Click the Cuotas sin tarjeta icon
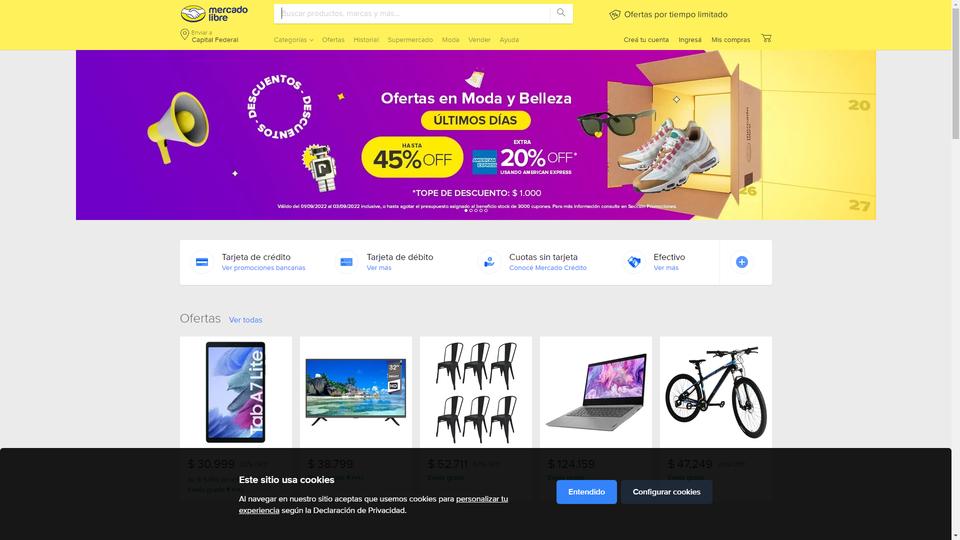960x540 pixels. tap(489, 262)
